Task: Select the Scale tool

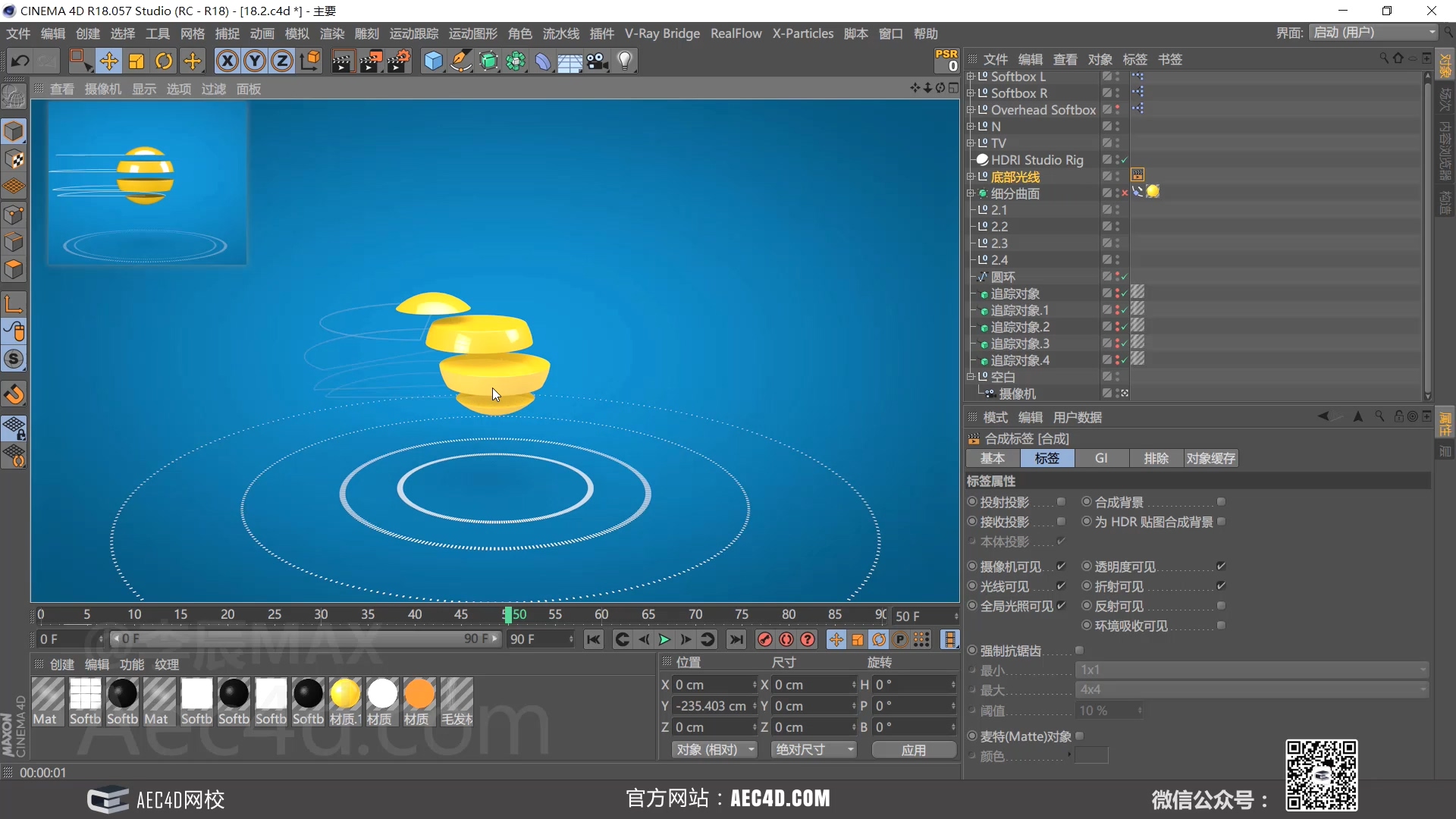Action: (136, 61)
